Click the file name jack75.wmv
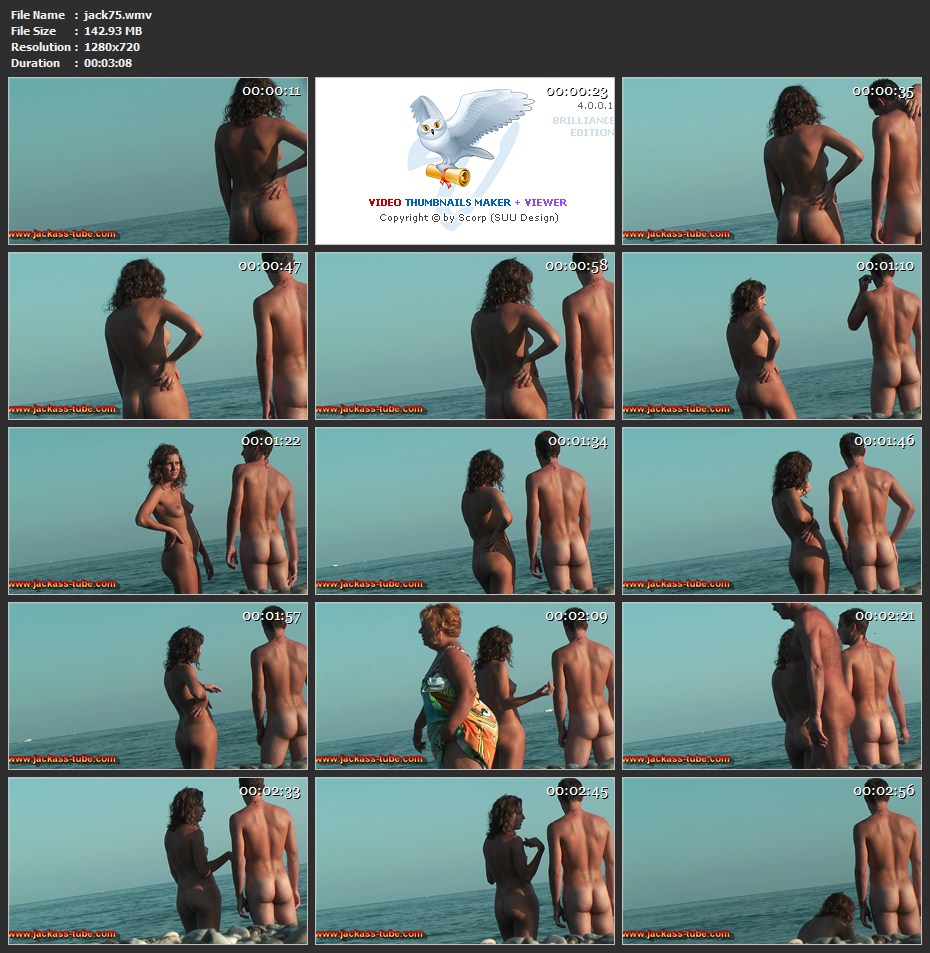 (118, 15)
